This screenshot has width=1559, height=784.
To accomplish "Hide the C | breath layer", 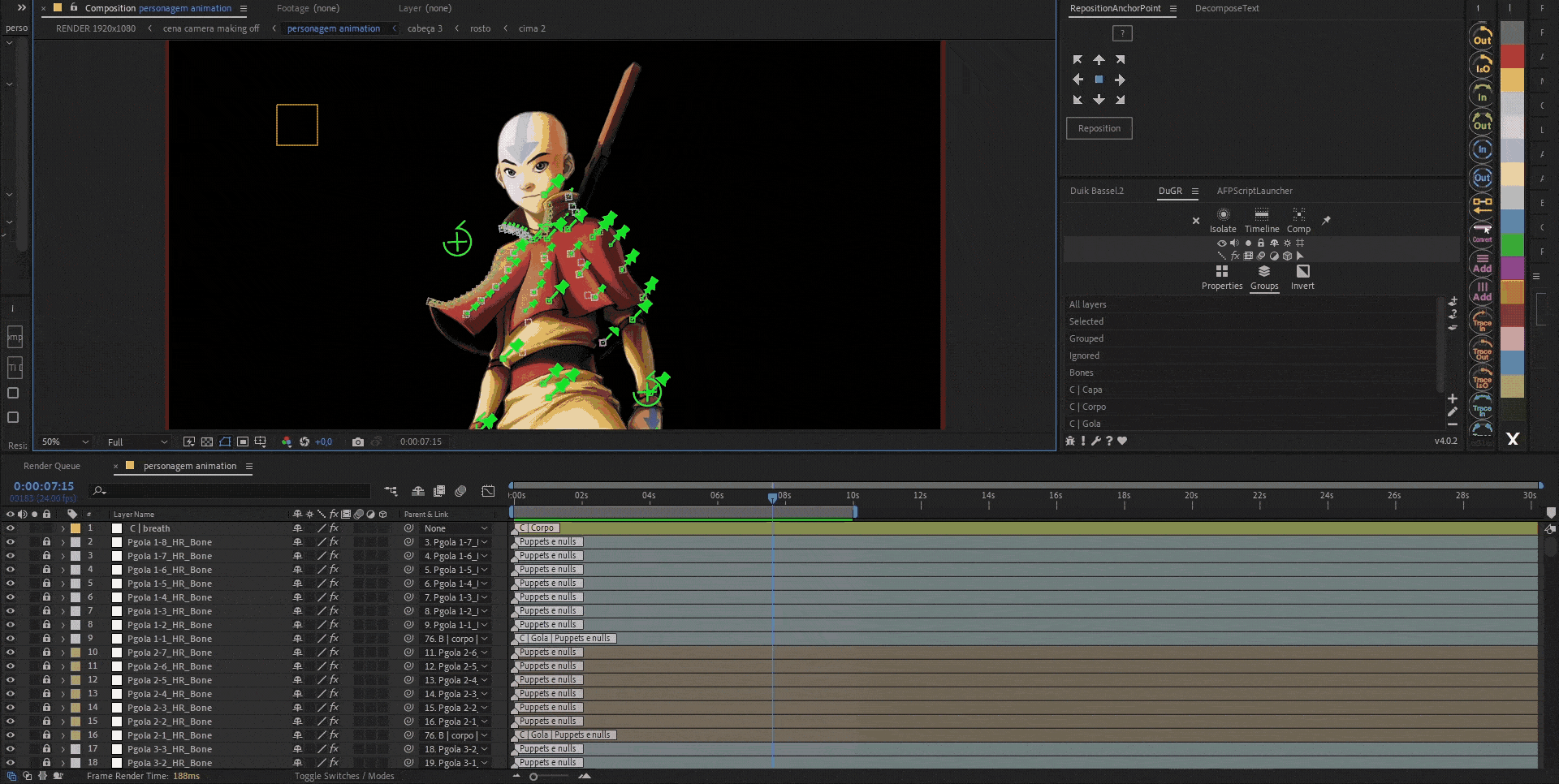I will 11,528.
